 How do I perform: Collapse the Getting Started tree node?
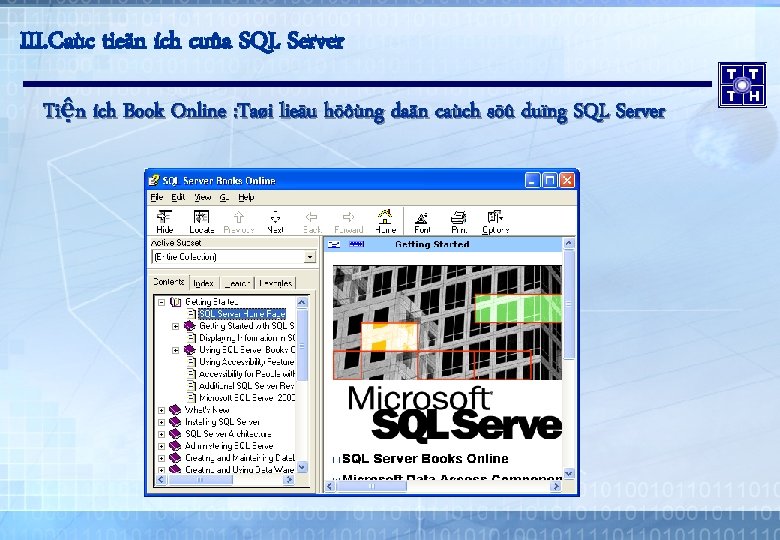click(x=161, y=302)
